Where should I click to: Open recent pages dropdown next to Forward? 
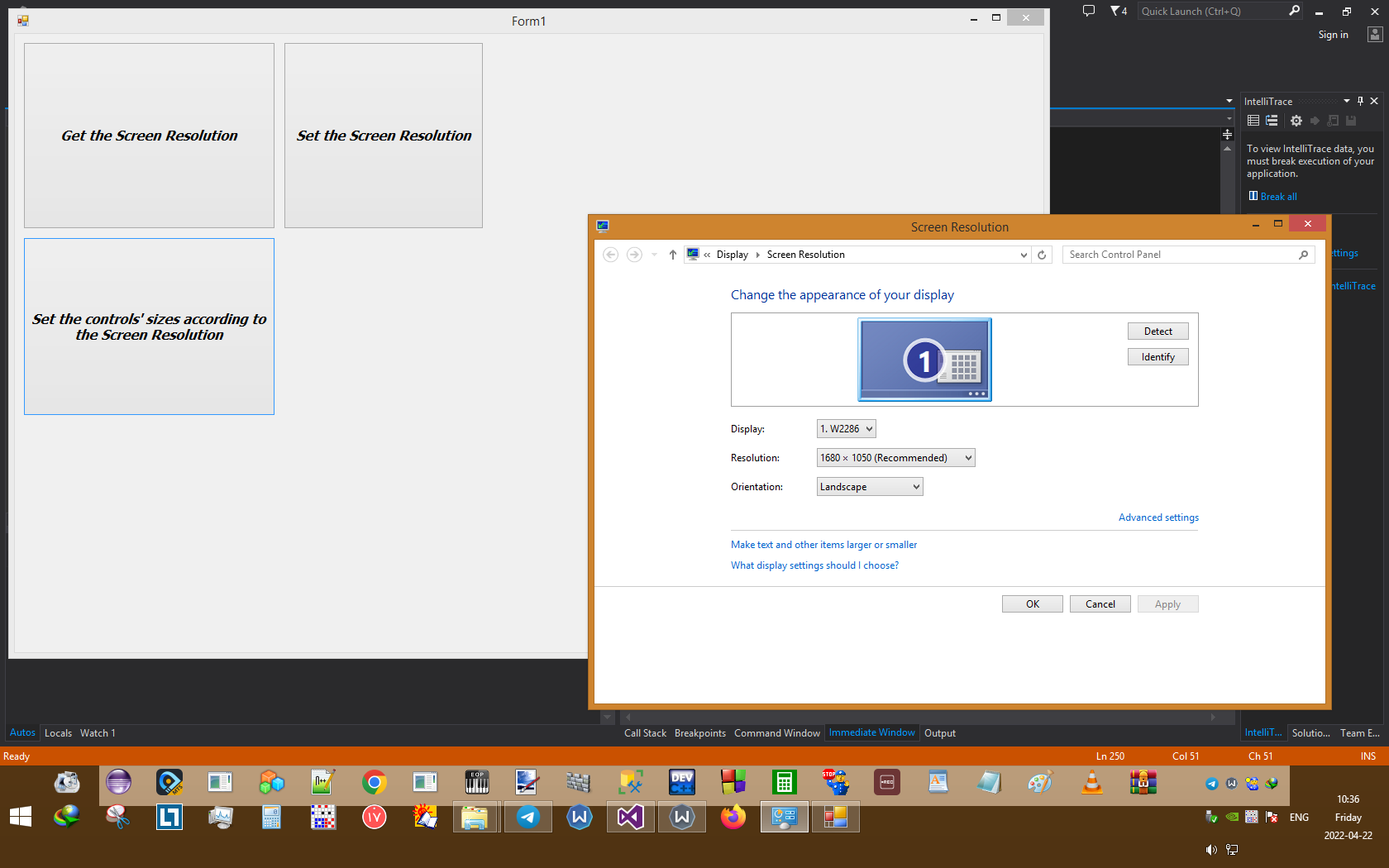tap(654, 255)
